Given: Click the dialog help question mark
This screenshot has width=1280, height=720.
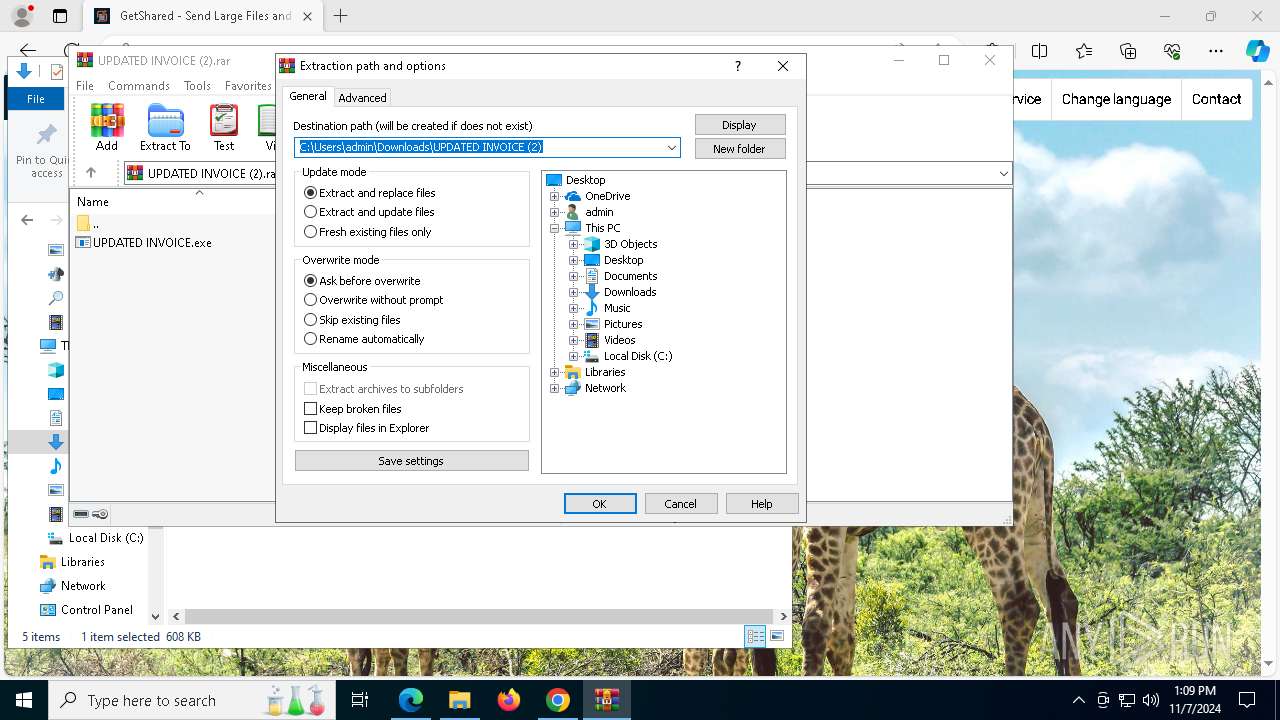Looking at the screenshot, I should tap(738, 66).
